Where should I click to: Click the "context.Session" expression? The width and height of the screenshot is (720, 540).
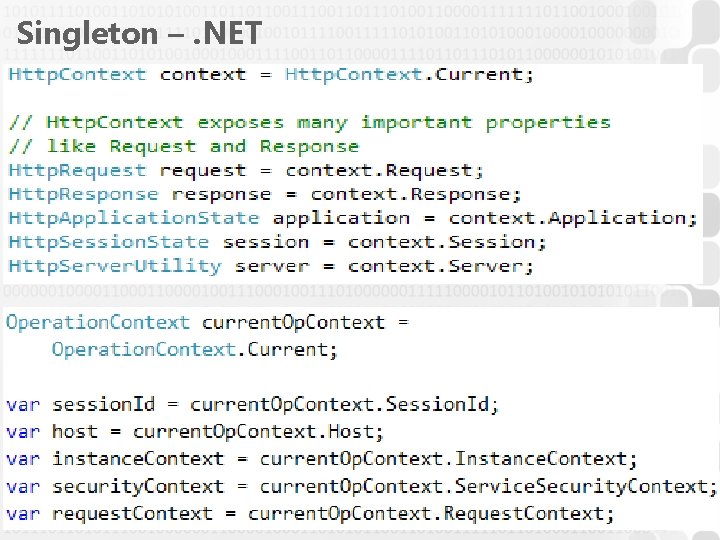click(x=445, y=242)
